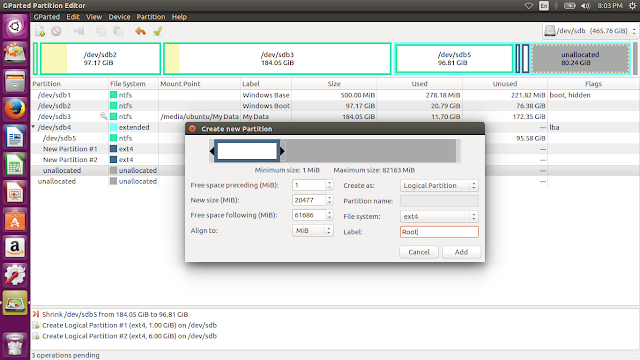Image resolution: width=640 pixels, height=360 pixels.
Task: Close the Create new Partition dialog
Action: (x=192, y=129)
